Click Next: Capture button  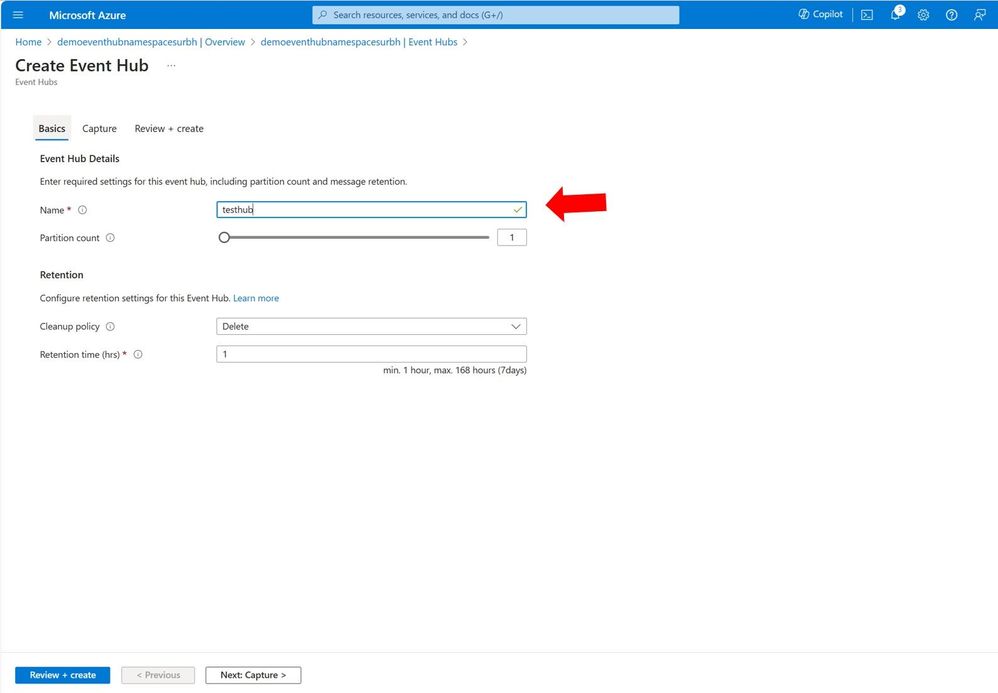(x=253, y=675)
